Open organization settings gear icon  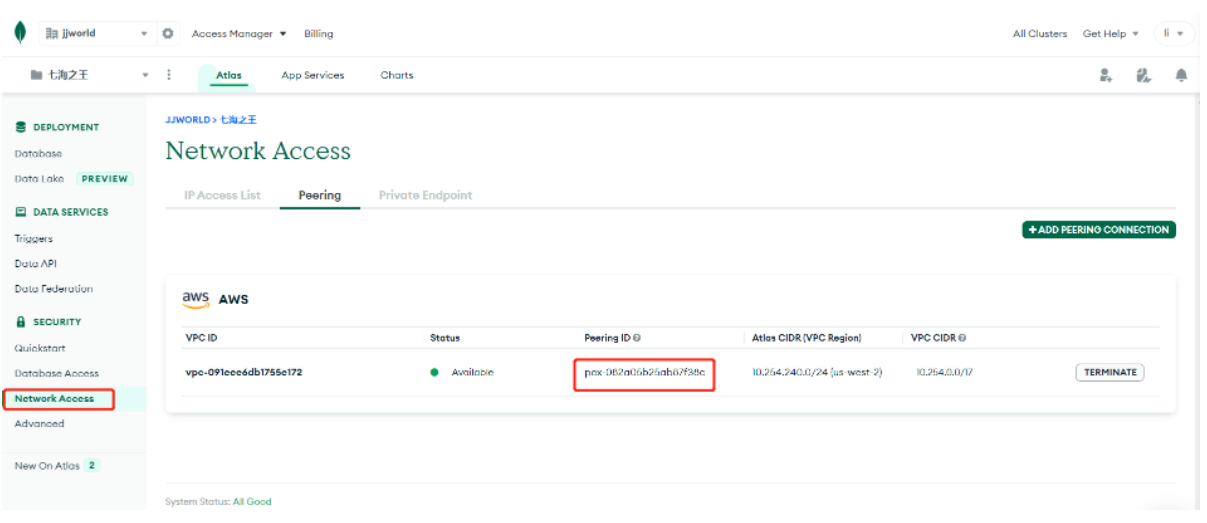point(168,33)
